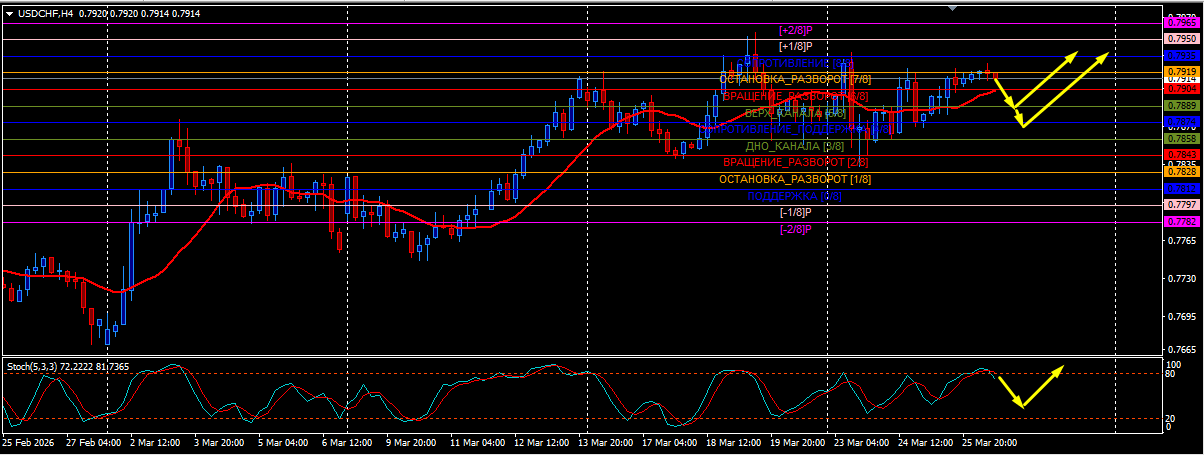Click the OHLC quote values 0.7920 0.7920 0.7914 0.7914
1204x456 pixels.
139,14
